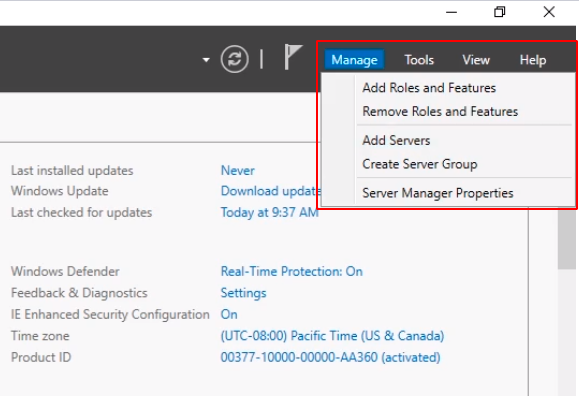
Task: Click the Never link for last installed updates
Action: pyautogui.click(x=237, y=170)
